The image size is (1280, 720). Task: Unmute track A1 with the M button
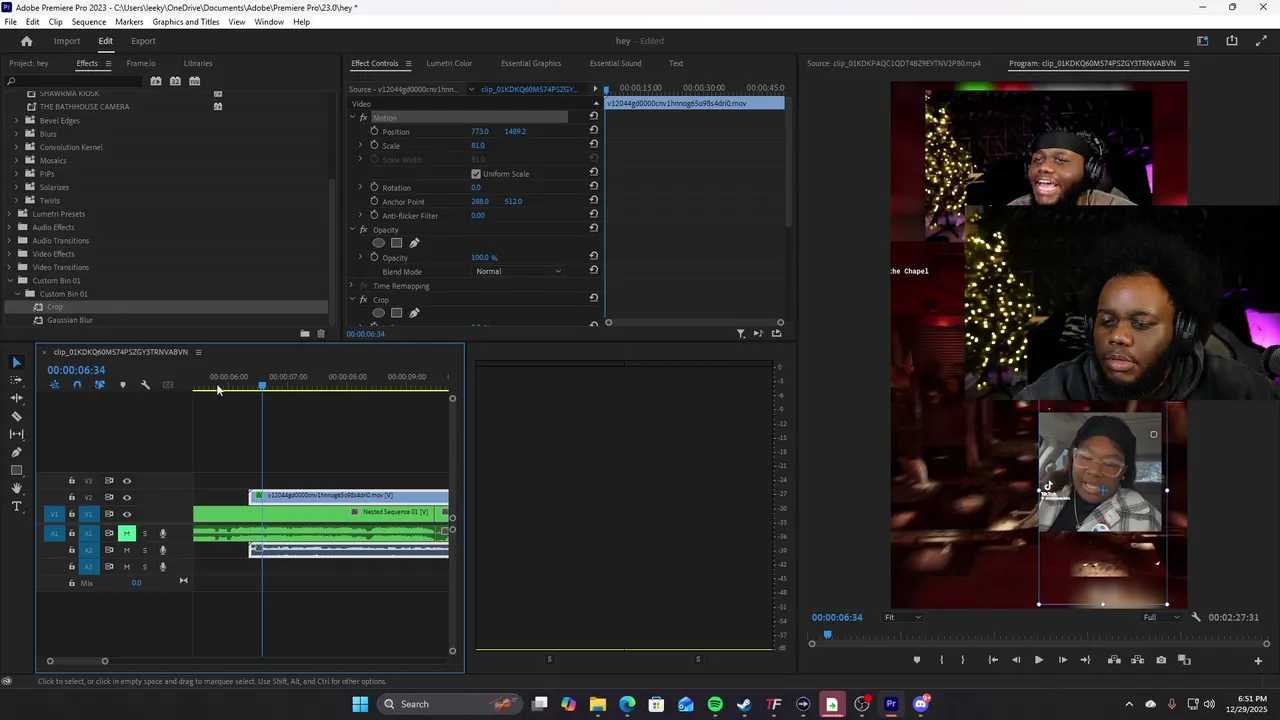point(126,533)
